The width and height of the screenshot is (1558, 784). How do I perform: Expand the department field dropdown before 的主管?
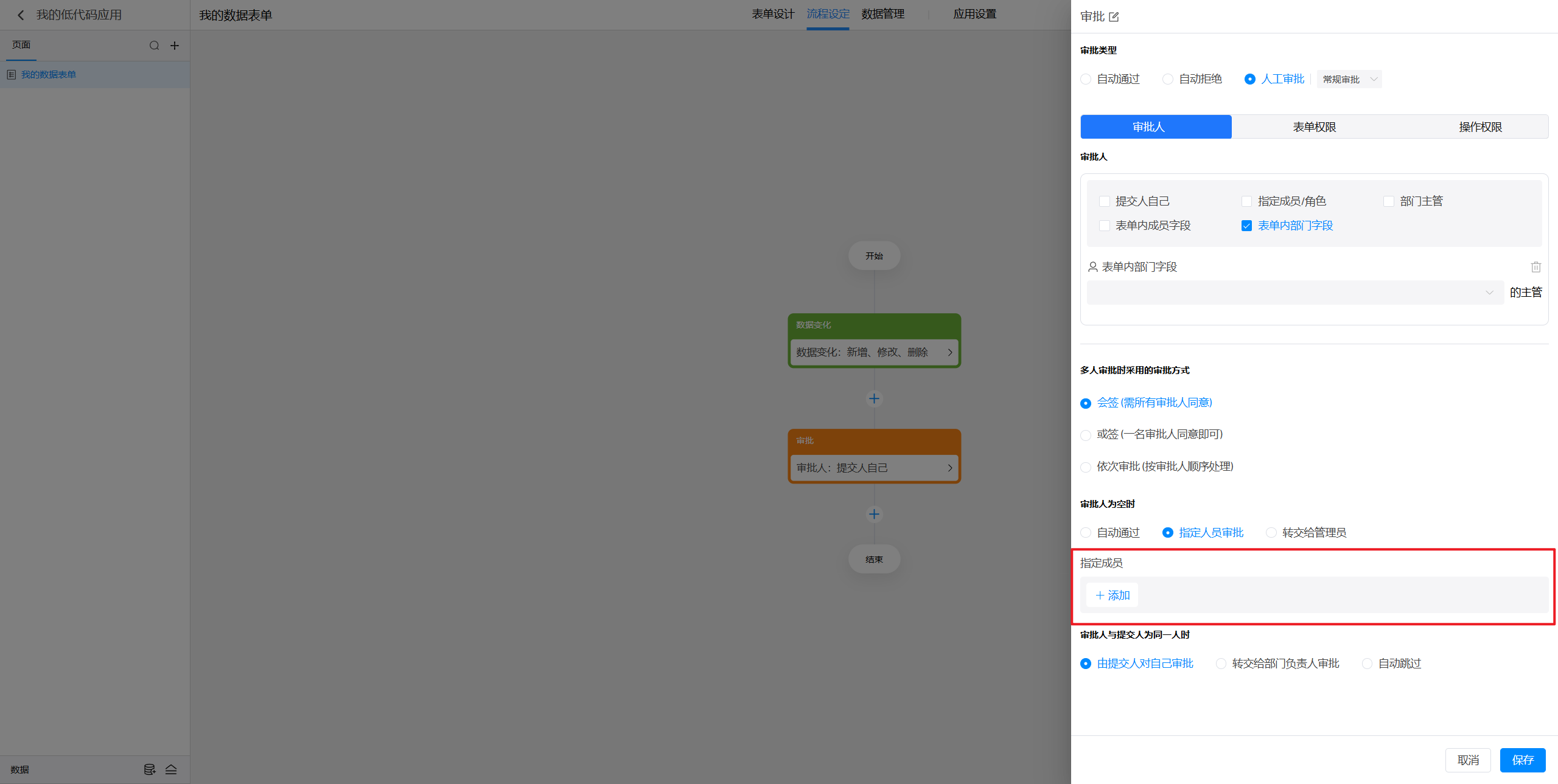click(x=1294, y=293)
